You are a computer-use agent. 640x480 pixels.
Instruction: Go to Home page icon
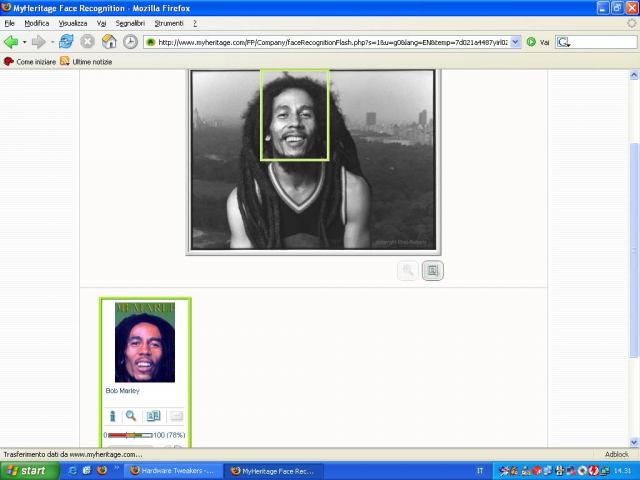coord(109,42)
